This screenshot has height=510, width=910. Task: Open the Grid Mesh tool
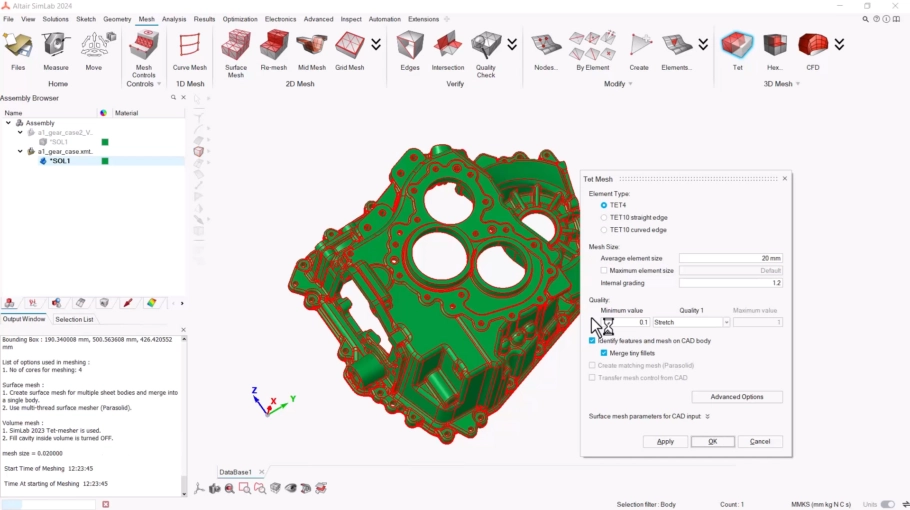click(x=349, y=51)
